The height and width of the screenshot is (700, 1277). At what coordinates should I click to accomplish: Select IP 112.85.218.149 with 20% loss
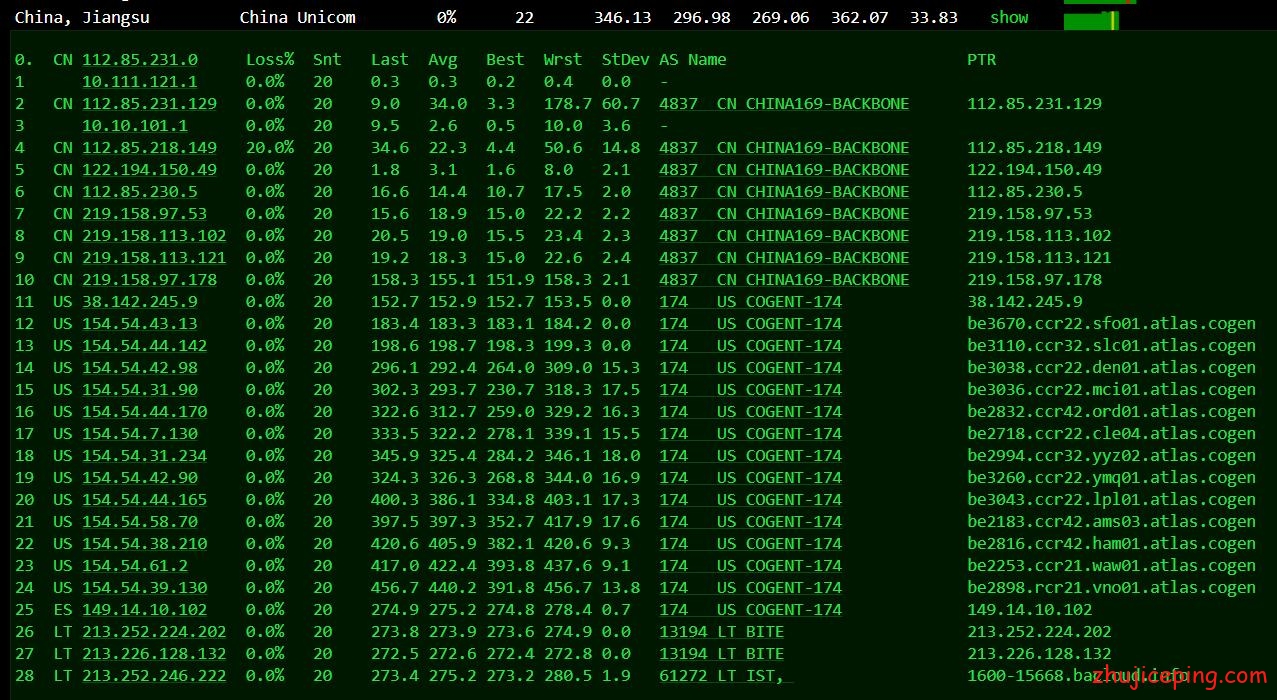pyautogui.click(x=149, y=148)
